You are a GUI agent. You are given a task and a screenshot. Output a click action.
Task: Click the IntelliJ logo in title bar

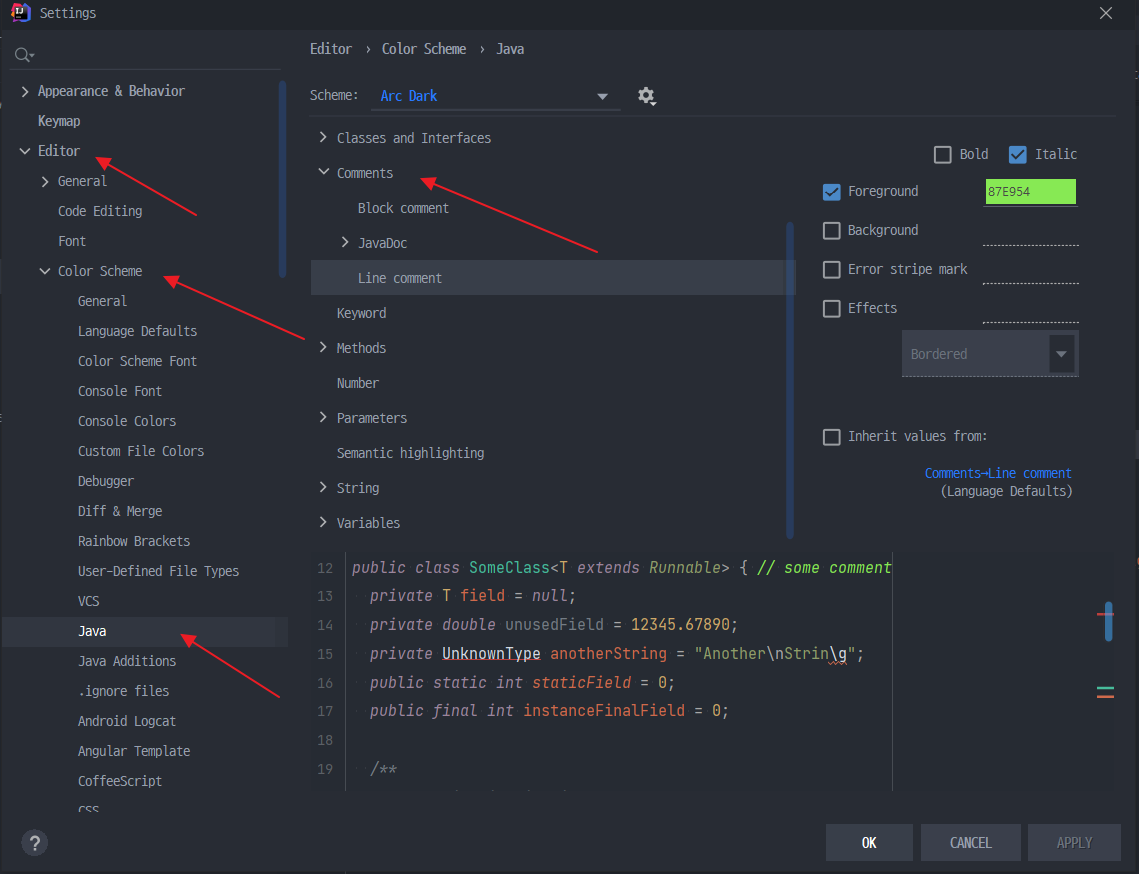[x=20, y=12]
